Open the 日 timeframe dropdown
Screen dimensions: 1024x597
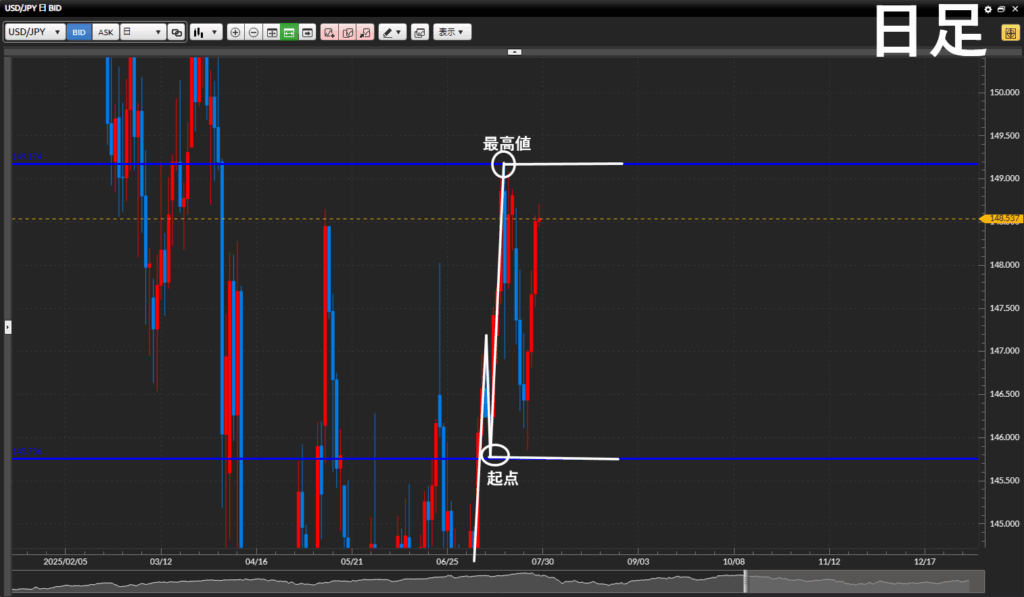(x=142, y=32)
